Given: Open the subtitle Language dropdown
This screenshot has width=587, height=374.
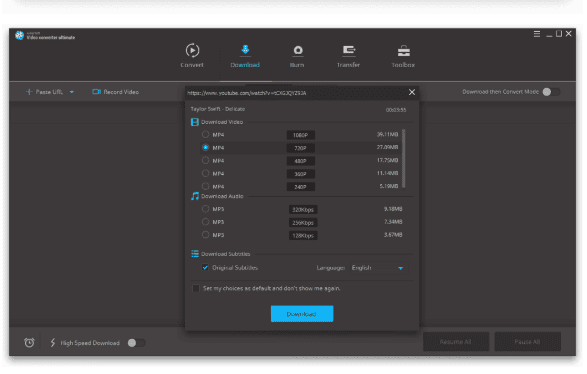Looking at the screenshot, I should 378,268.
